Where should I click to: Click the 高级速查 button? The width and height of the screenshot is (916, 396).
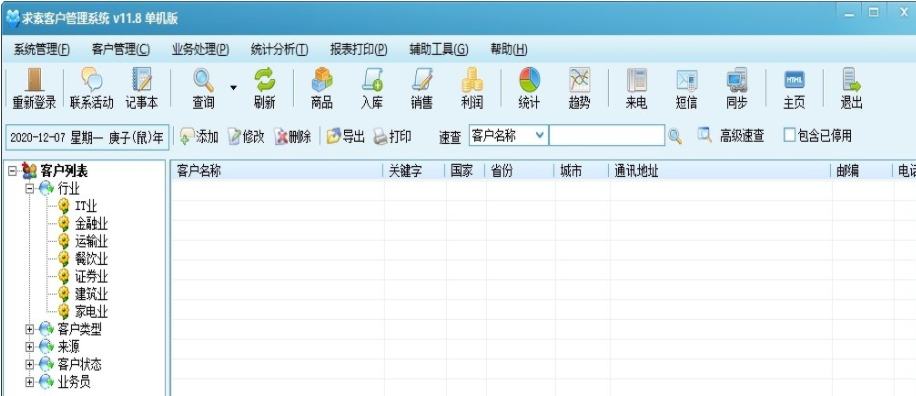tap(731, 136)
